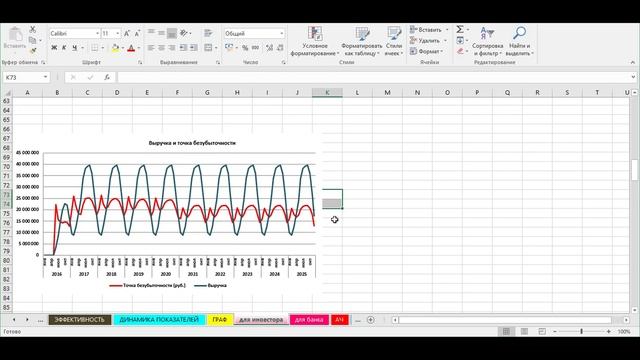Align text to the top icon
Image resolution: width=640 pixels, height=360 pixels.
click(x=151, y=33)
